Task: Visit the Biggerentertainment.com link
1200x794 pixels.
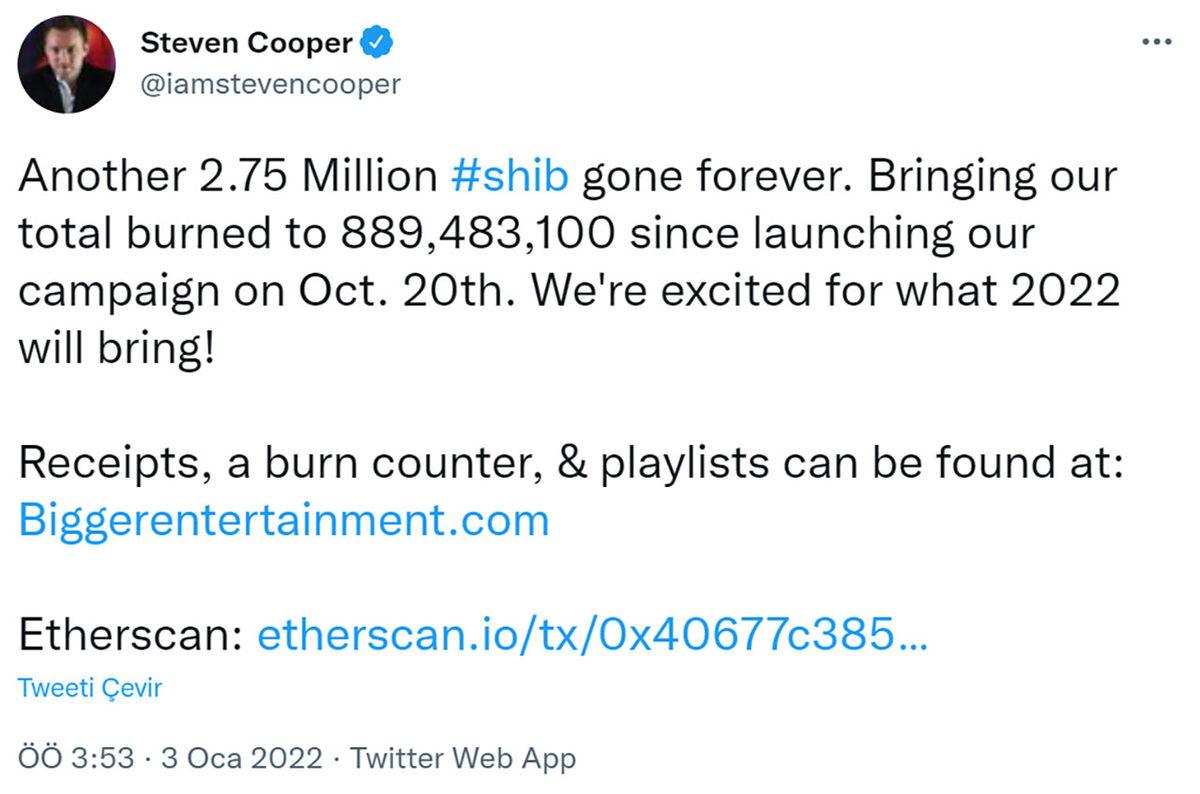Action: click(284, 520)
